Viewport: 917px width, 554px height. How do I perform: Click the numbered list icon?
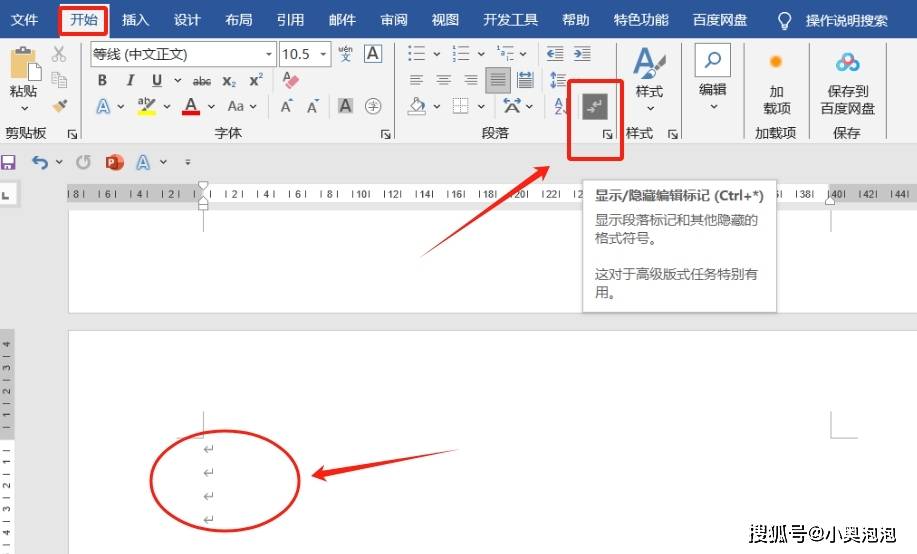[x=461, y=54]
